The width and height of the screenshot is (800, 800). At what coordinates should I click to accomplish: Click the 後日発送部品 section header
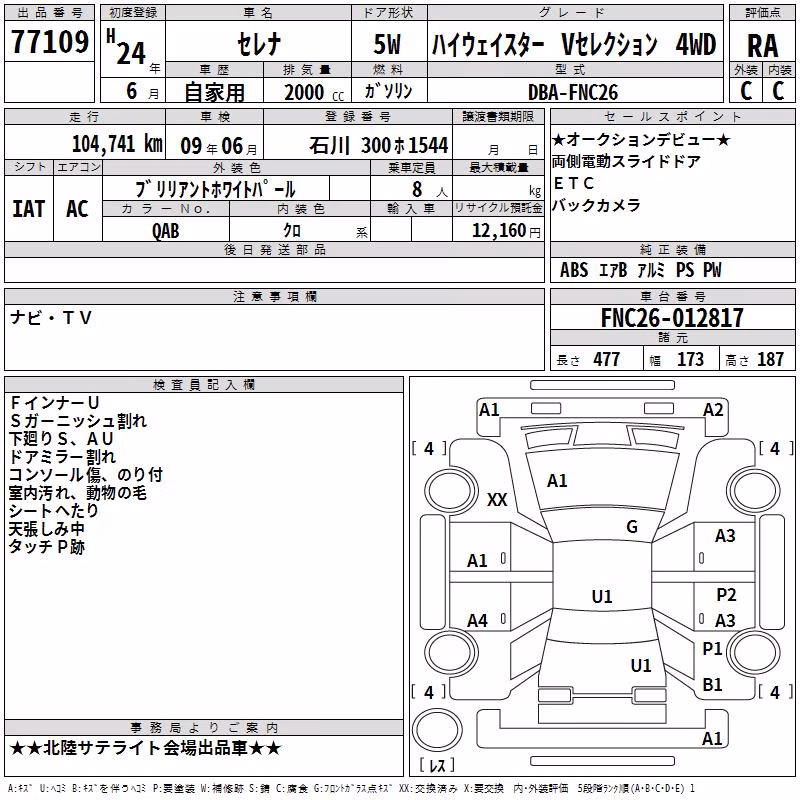274,249
